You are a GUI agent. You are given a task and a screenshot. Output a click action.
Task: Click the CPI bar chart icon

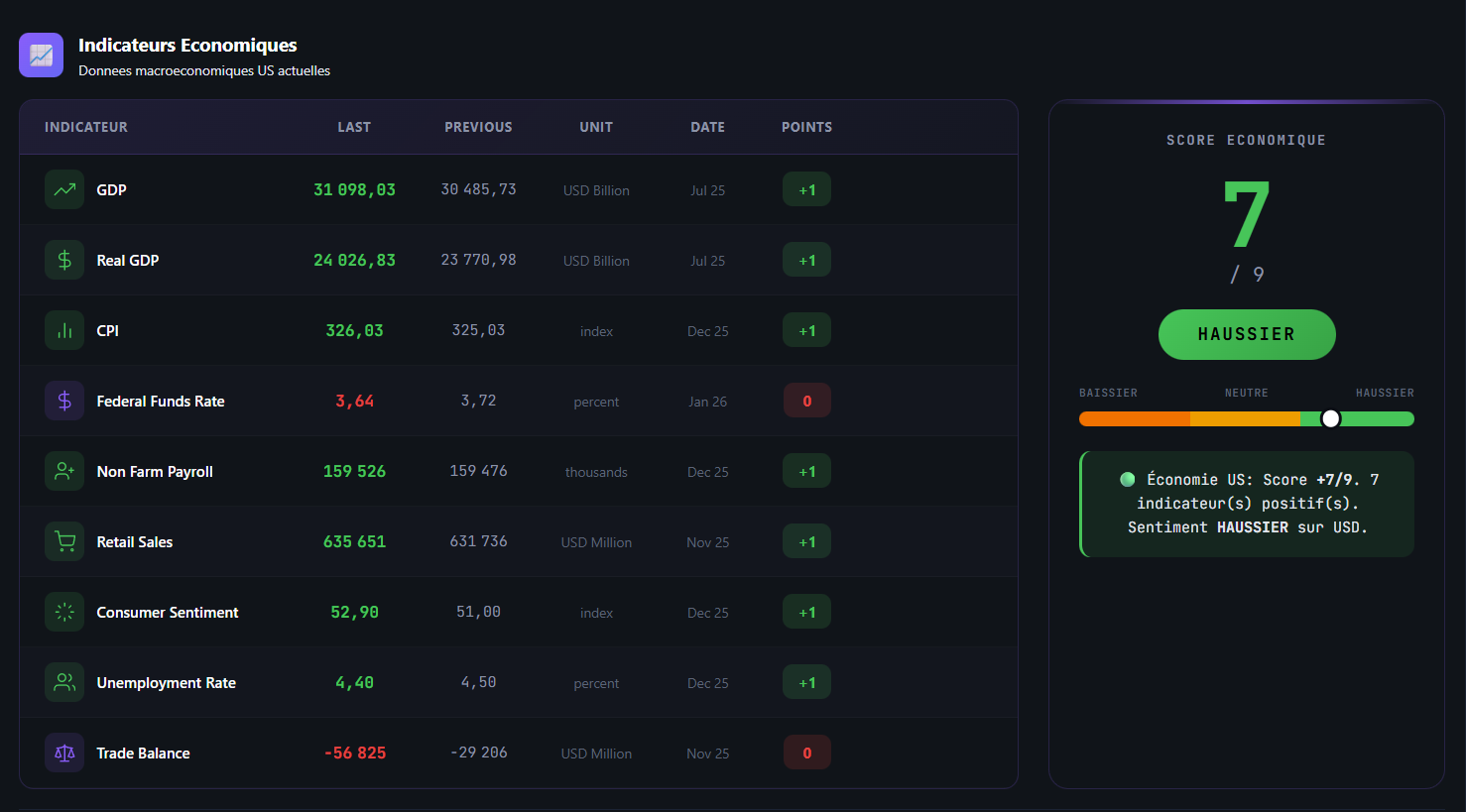[x=64, y=331]
